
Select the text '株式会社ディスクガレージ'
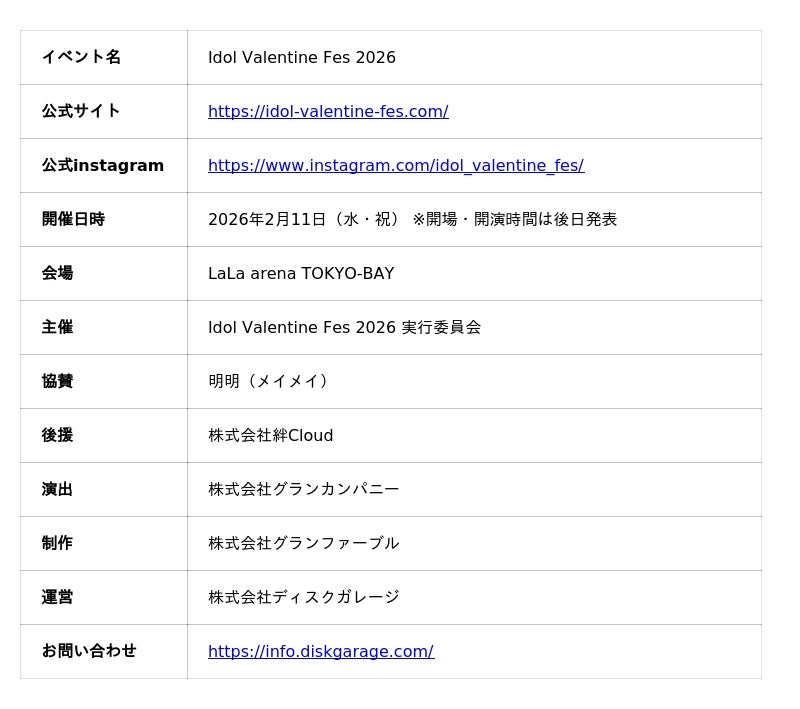[303, 598]
